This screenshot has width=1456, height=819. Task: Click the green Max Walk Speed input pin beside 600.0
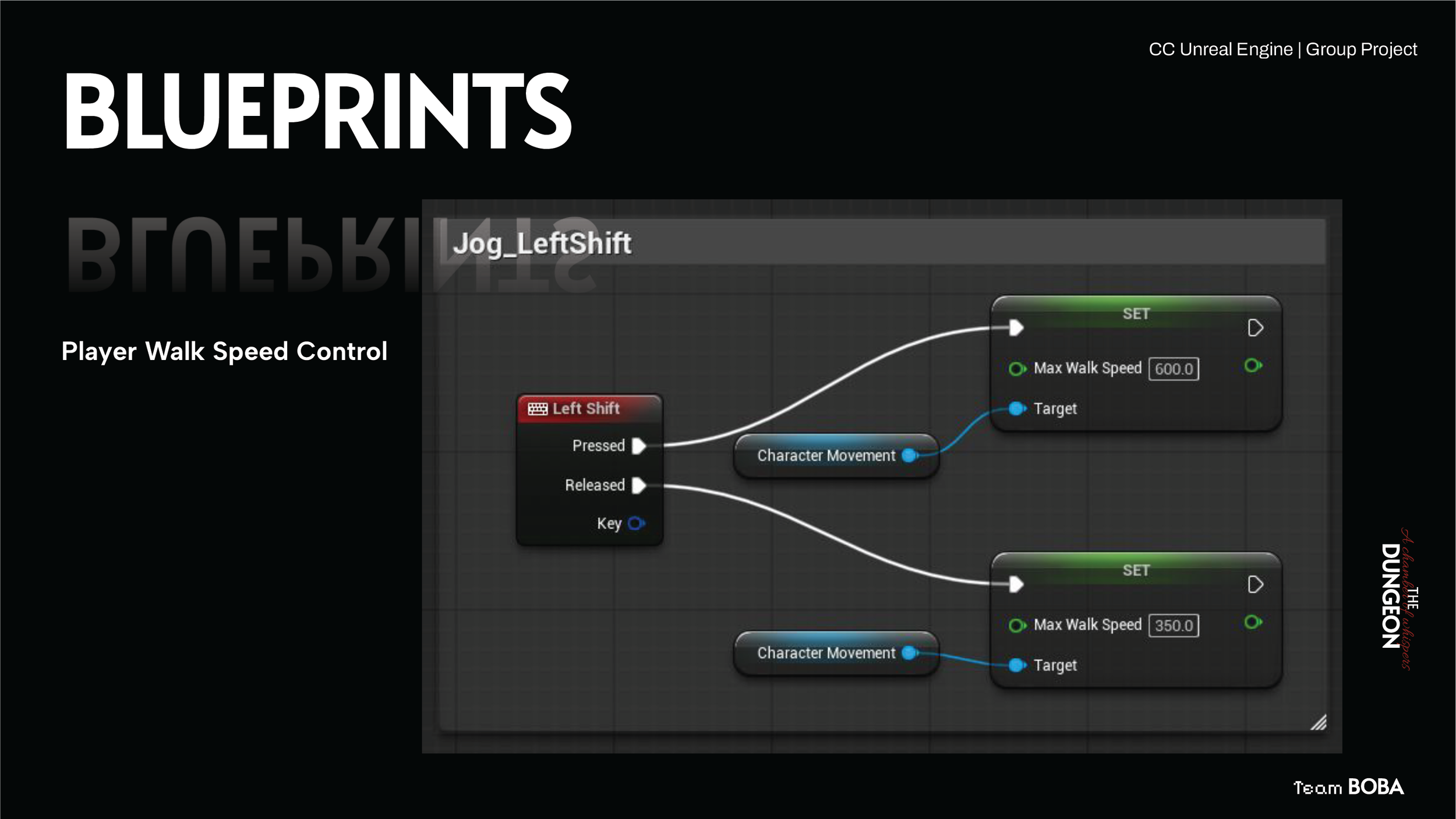(x=1017, y=369)
